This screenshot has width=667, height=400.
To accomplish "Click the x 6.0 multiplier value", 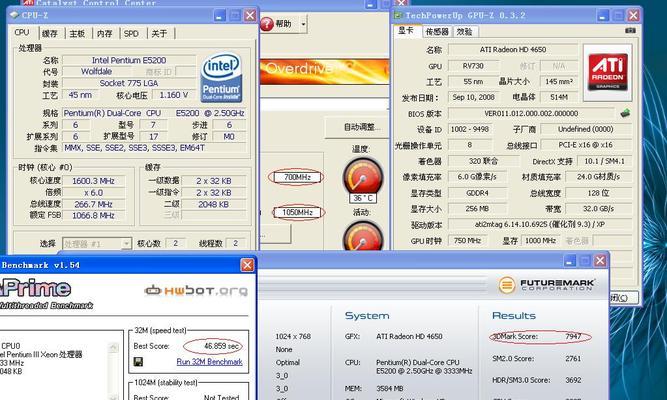I will tap(93, 192).
